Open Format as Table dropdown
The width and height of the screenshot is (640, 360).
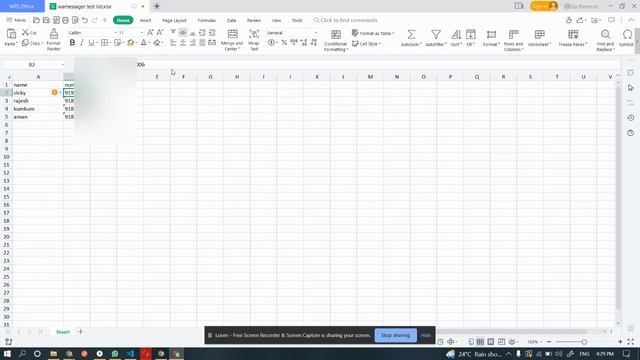tap(373, 33)
